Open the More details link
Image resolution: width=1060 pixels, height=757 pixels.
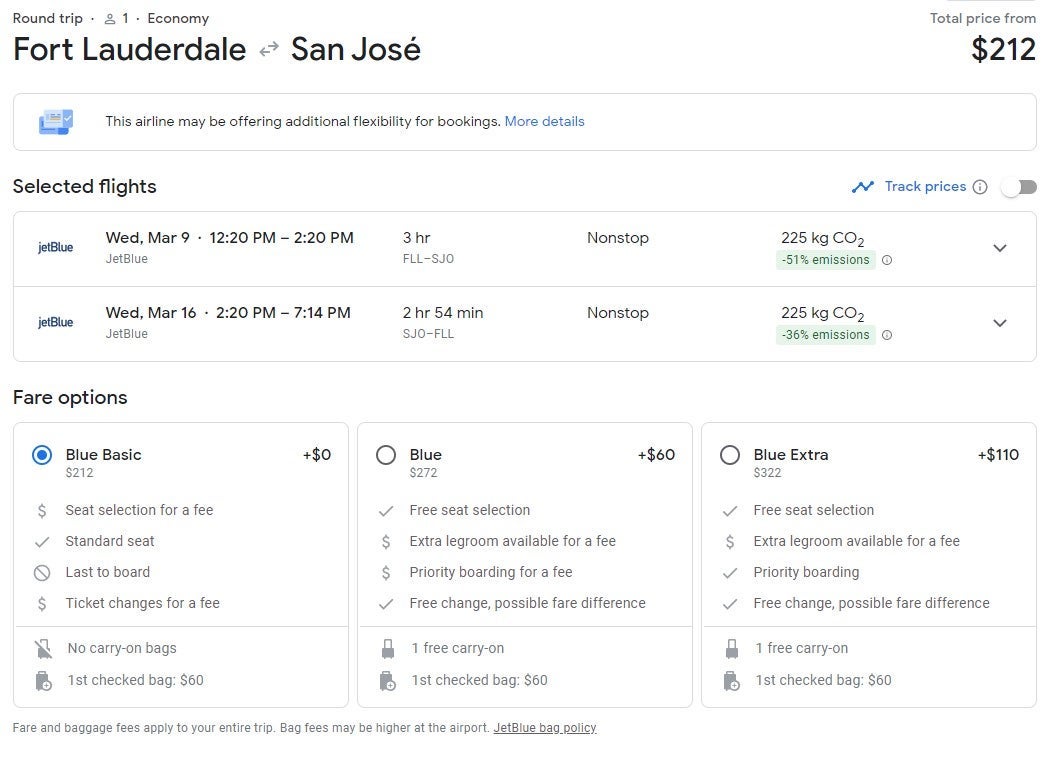click(x=544, y=122)
